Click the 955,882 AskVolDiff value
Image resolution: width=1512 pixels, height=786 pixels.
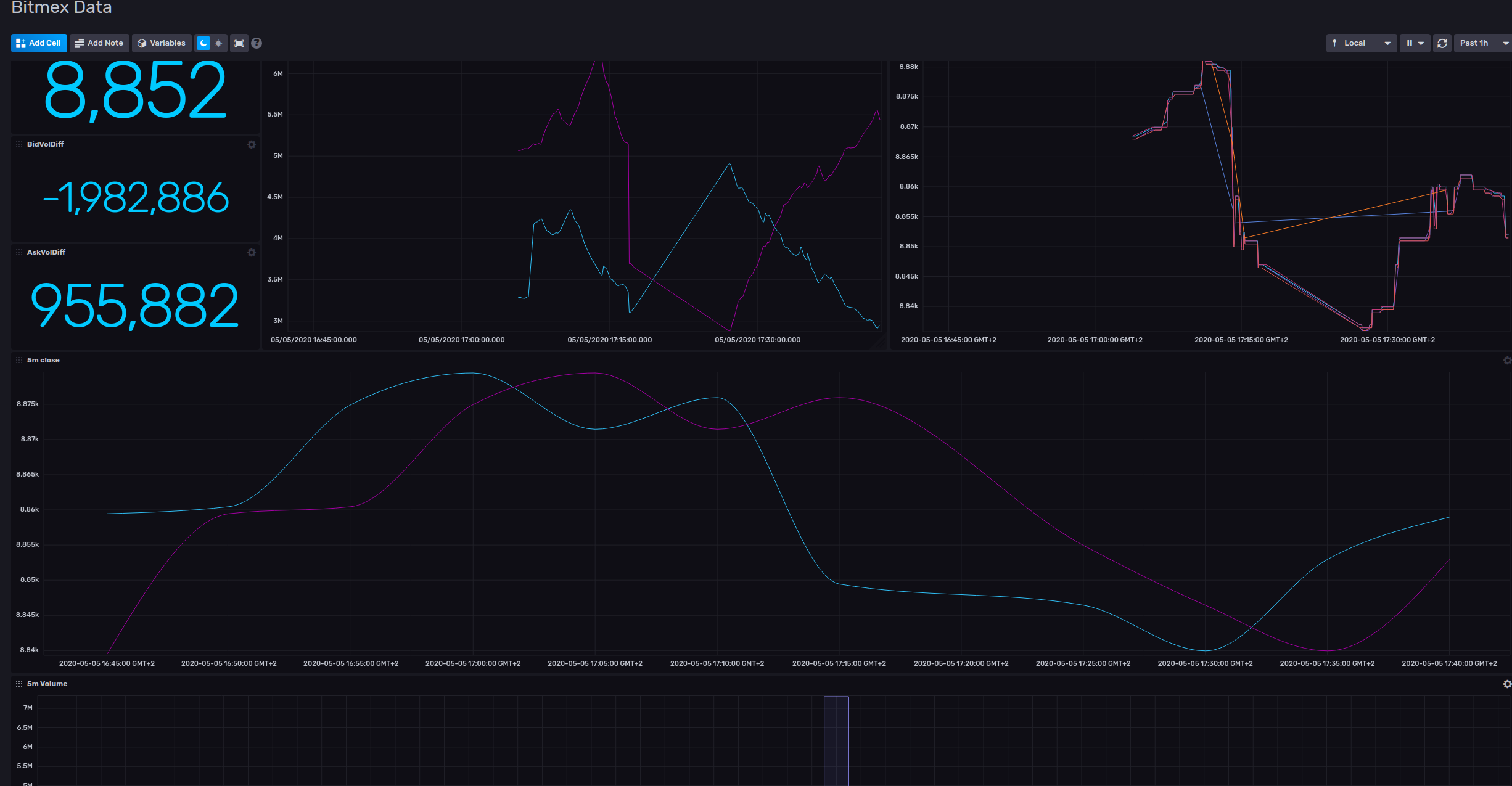pyautogui.click(x=135, y=306)
